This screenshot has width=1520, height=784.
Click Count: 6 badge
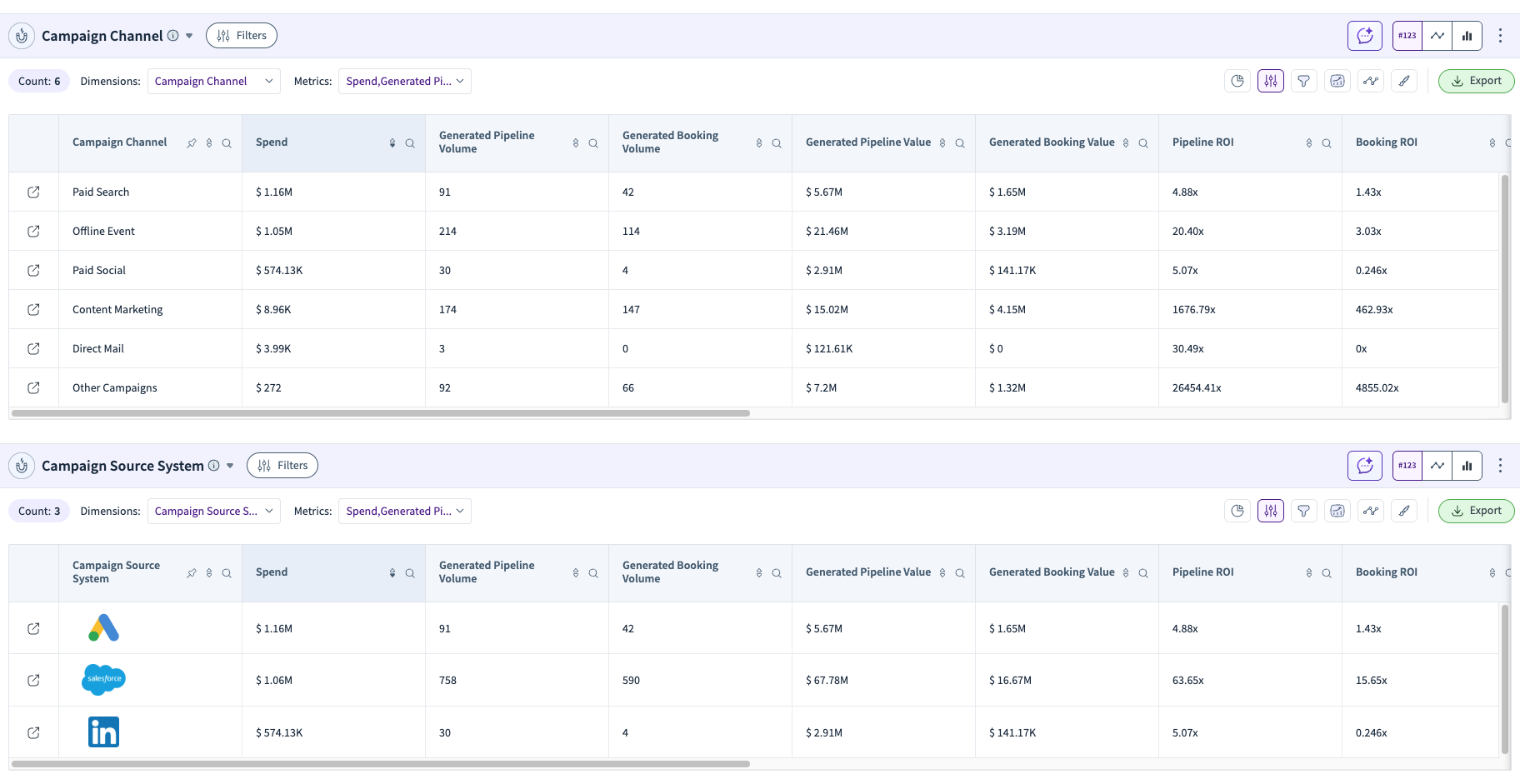pos(39,81)
